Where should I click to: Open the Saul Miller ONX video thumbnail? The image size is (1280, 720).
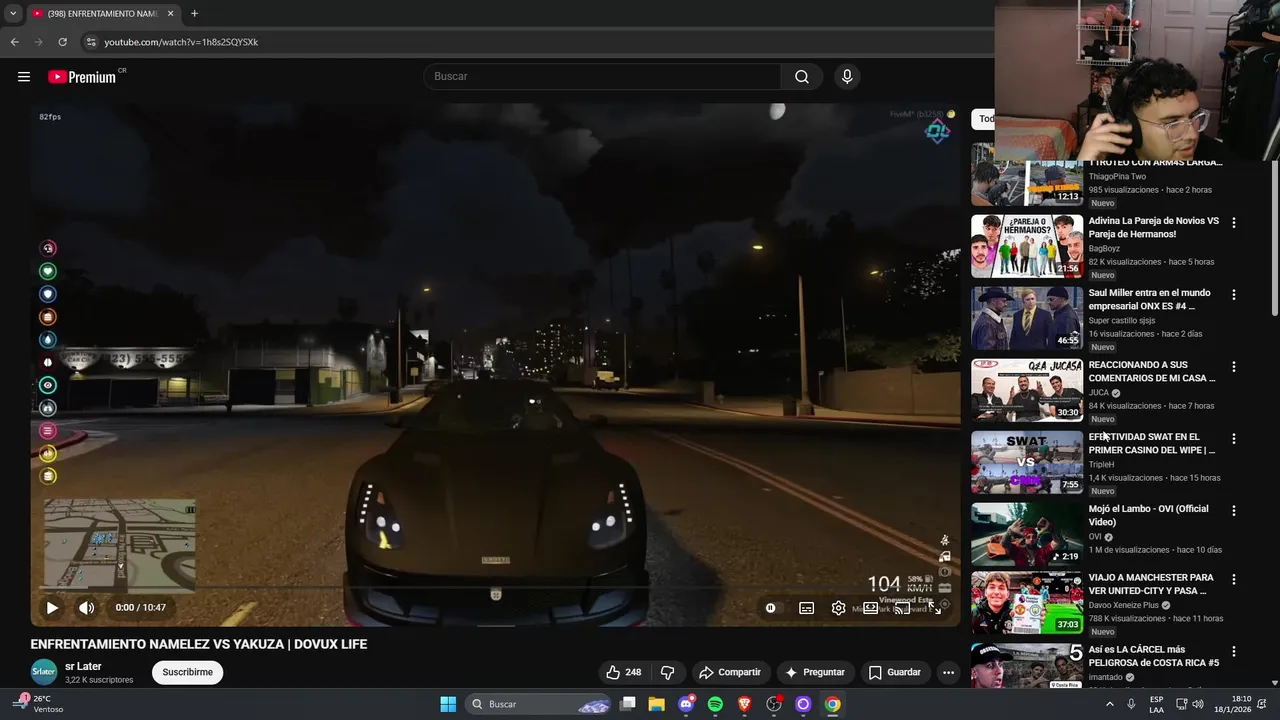[x=1027, y=318]
